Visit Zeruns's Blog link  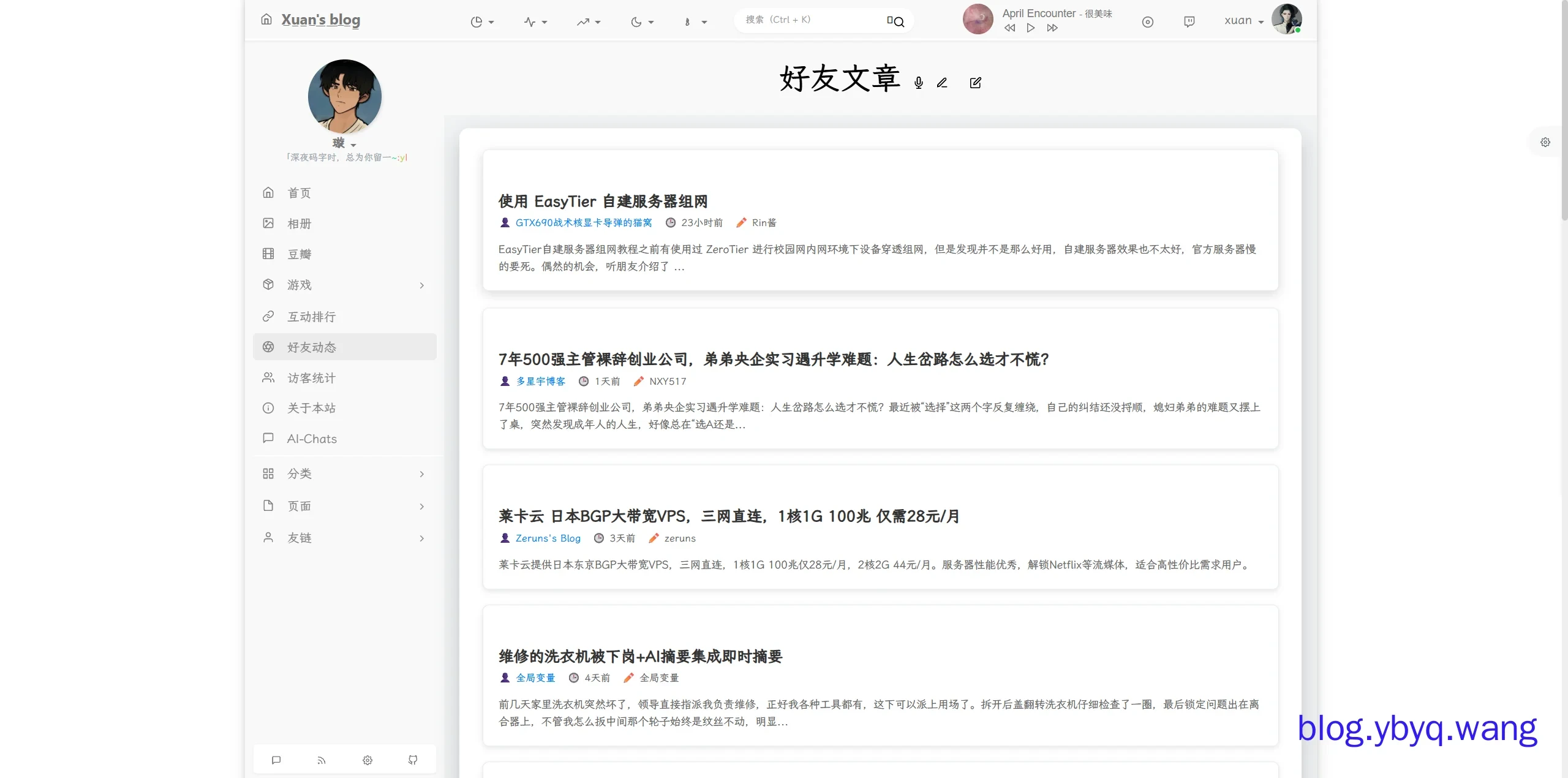548,538
